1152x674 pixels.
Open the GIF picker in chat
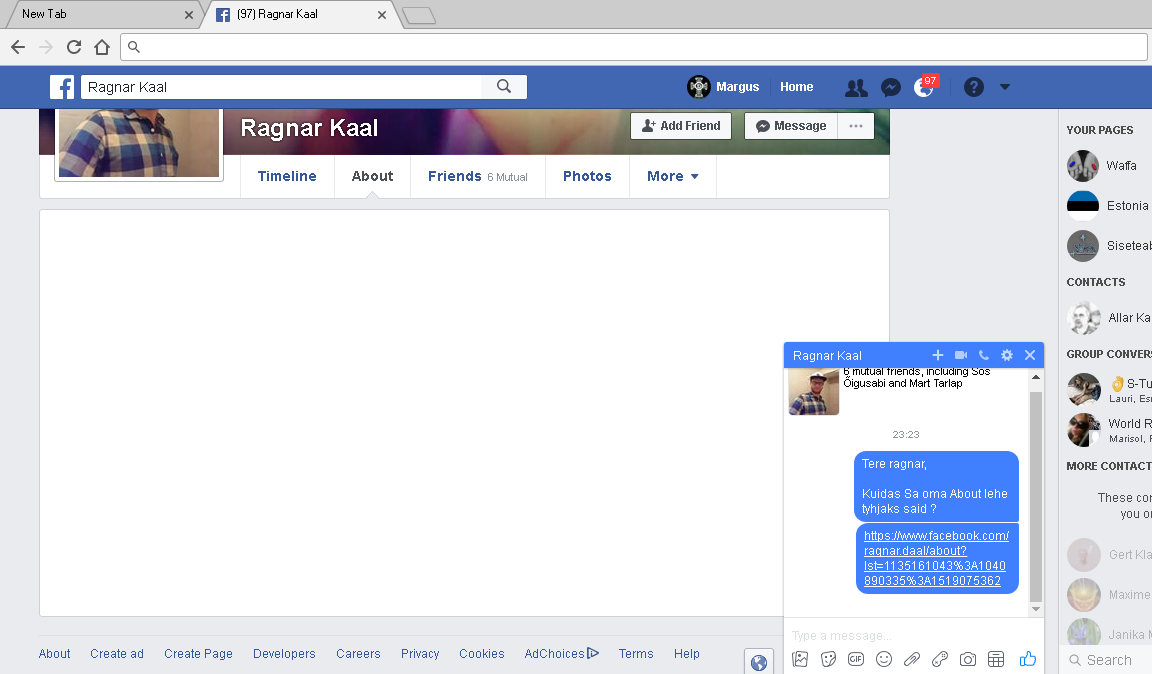pos(856,659)
